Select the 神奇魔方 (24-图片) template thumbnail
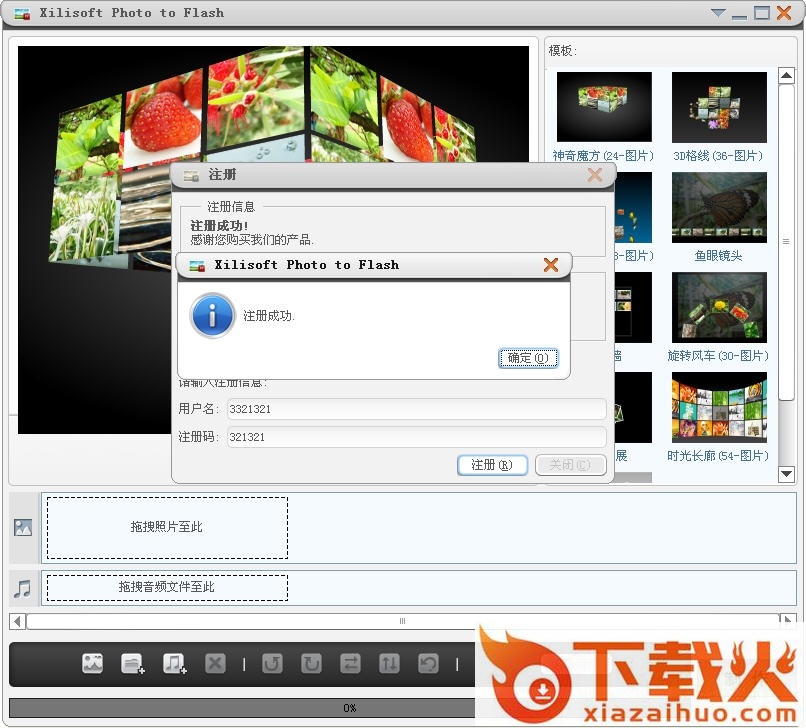Image resolution: width=806 pixels, height=728 pixels. [604, 107]
